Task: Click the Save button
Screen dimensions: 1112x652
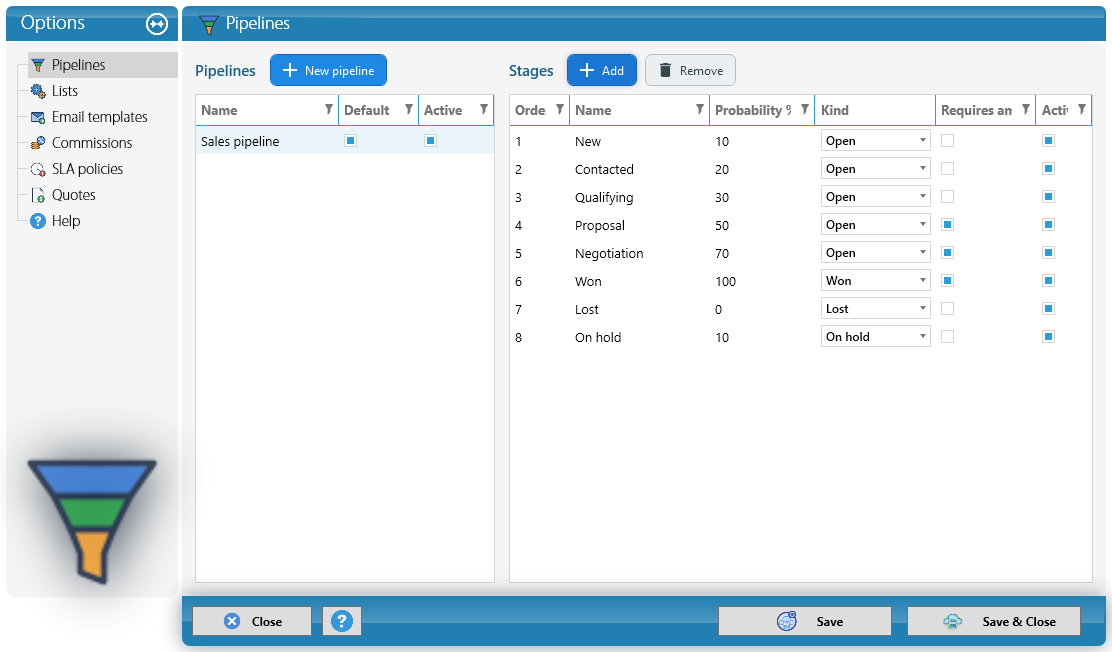Action: click(805, 621)
